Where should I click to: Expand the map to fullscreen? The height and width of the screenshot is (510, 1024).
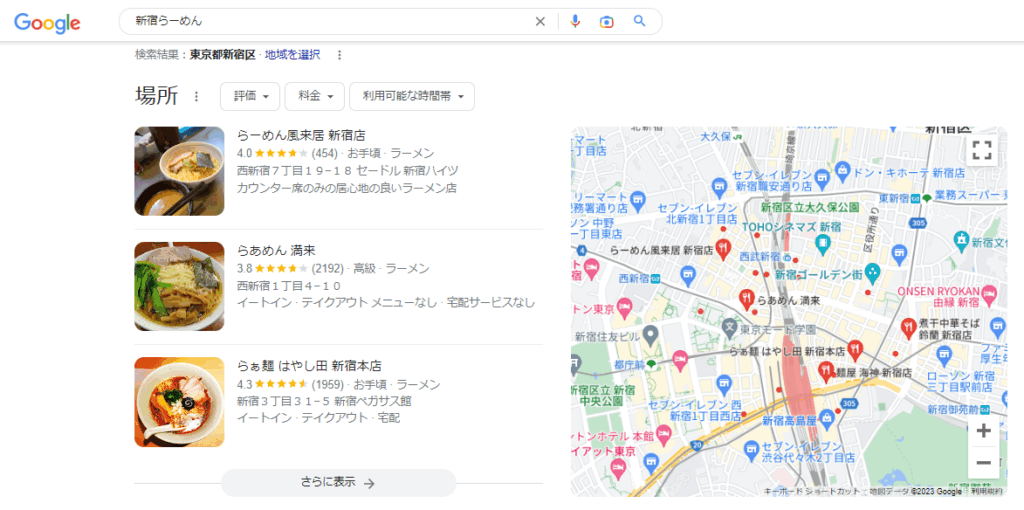coord(982,150)
